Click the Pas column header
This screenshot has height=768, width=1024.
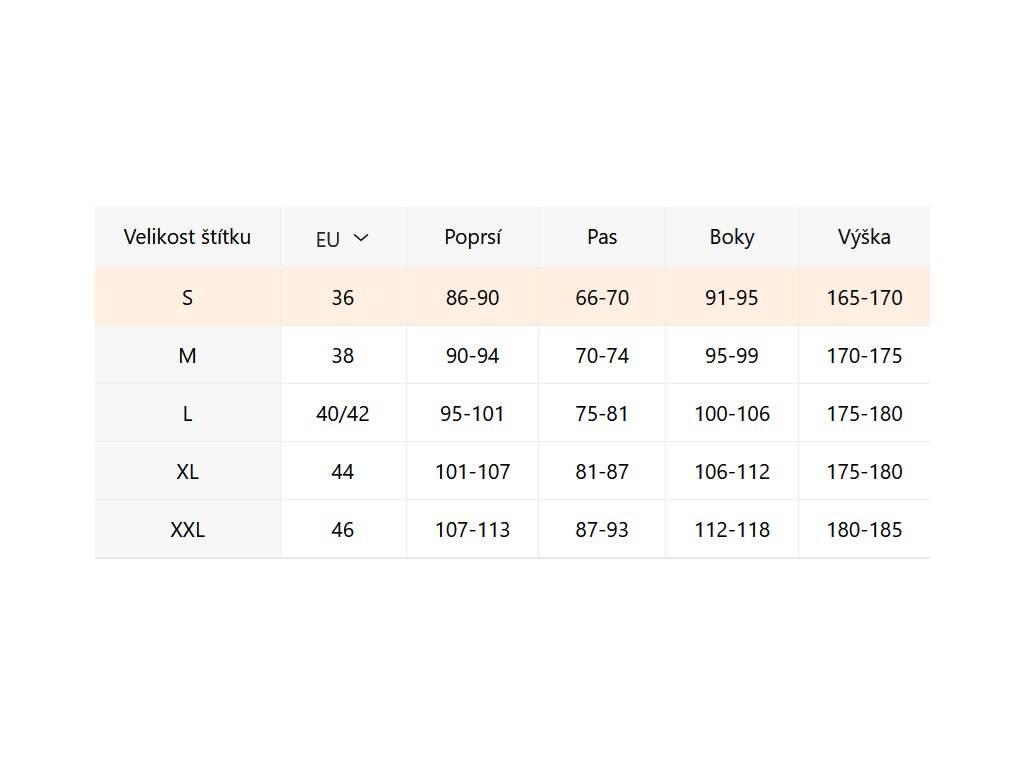602,237
